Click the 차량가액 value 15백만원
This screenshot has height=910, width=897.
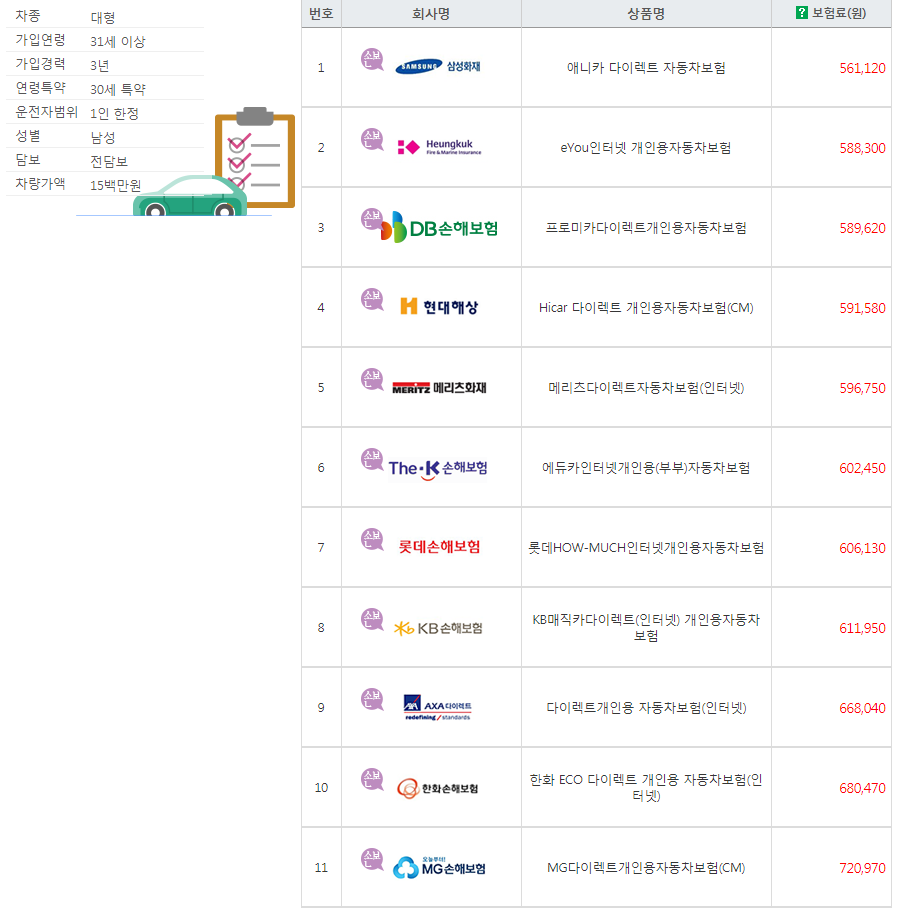pyautogui.click(x=115, y=185)
